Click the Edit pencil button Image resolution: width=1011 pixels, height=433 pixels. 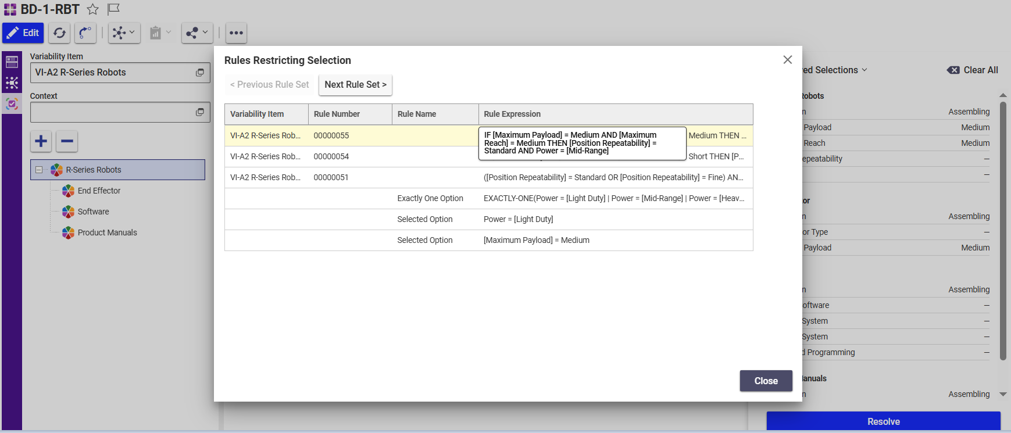pos(23,33)
